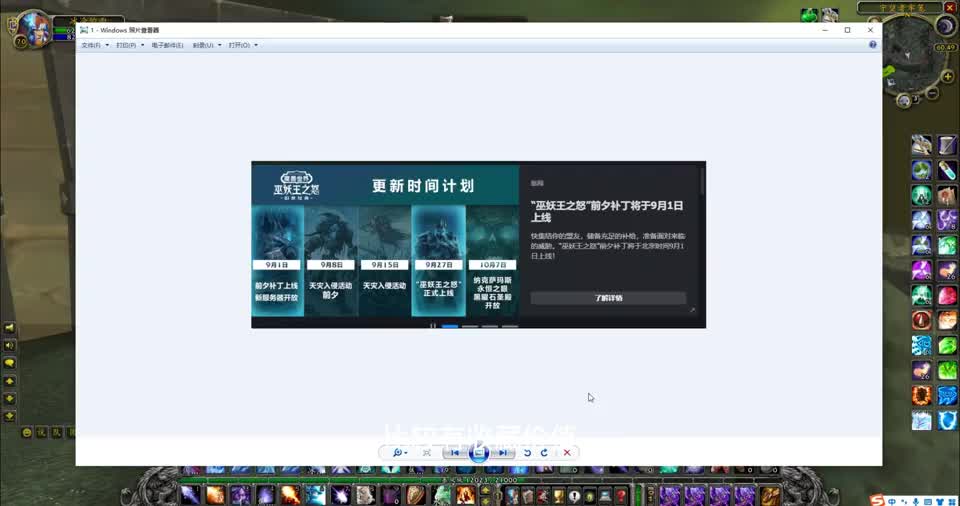Click the Sogou S input method tray icon
The width and height of the screenshot is (960, 506).
(x=877, y=501)
